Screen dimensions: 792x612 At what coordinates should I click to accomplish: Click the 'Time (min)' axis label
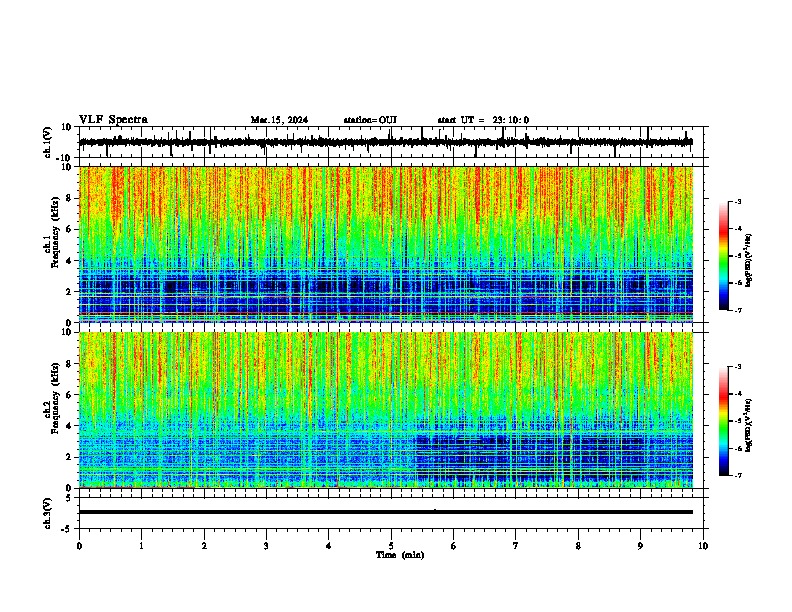pyautogui.click(x=400, y=555)
